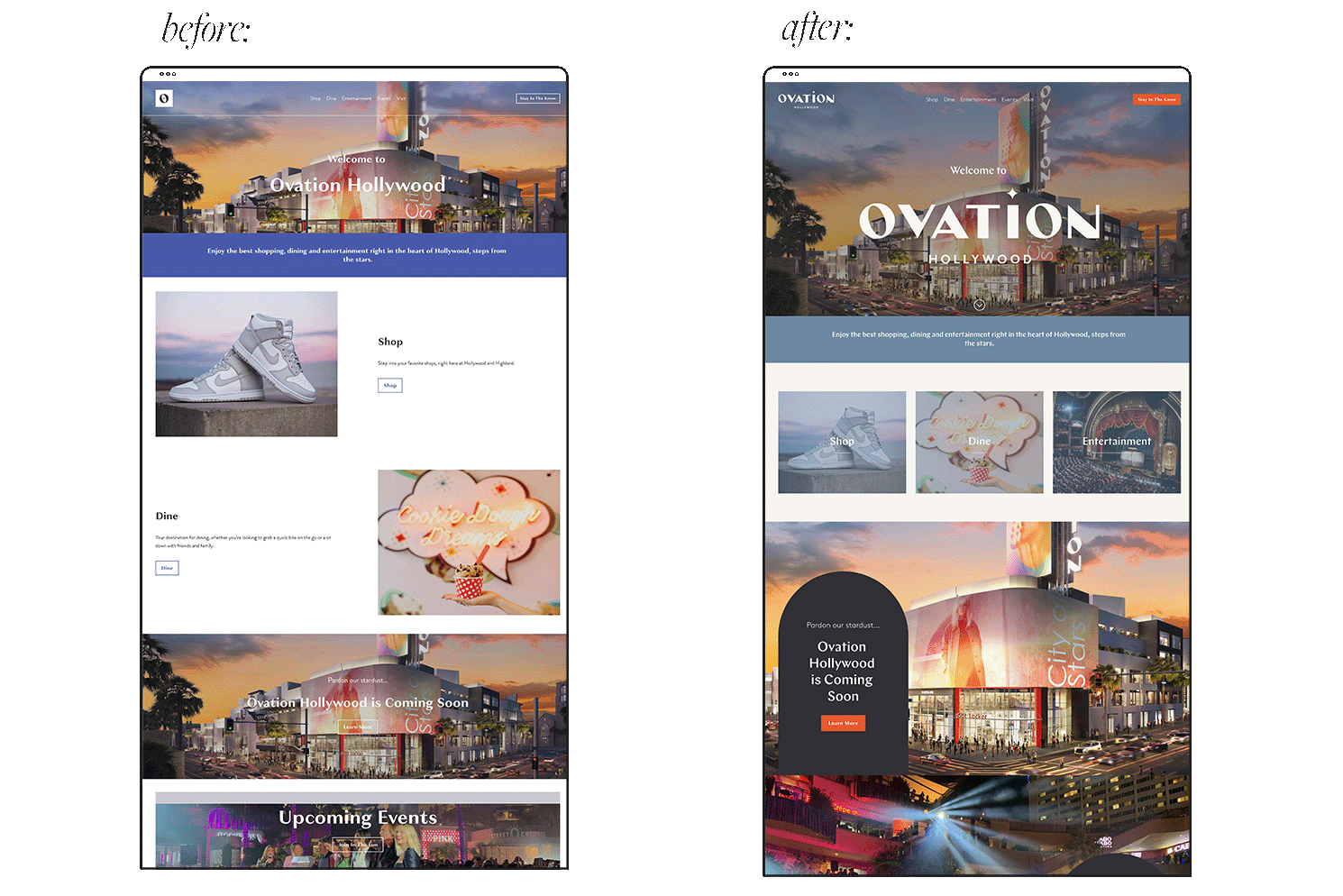The width and height of the screenshot is (1343, 896).
Task: Open the Dine link in the before navigation
Action: coord(331,98)
